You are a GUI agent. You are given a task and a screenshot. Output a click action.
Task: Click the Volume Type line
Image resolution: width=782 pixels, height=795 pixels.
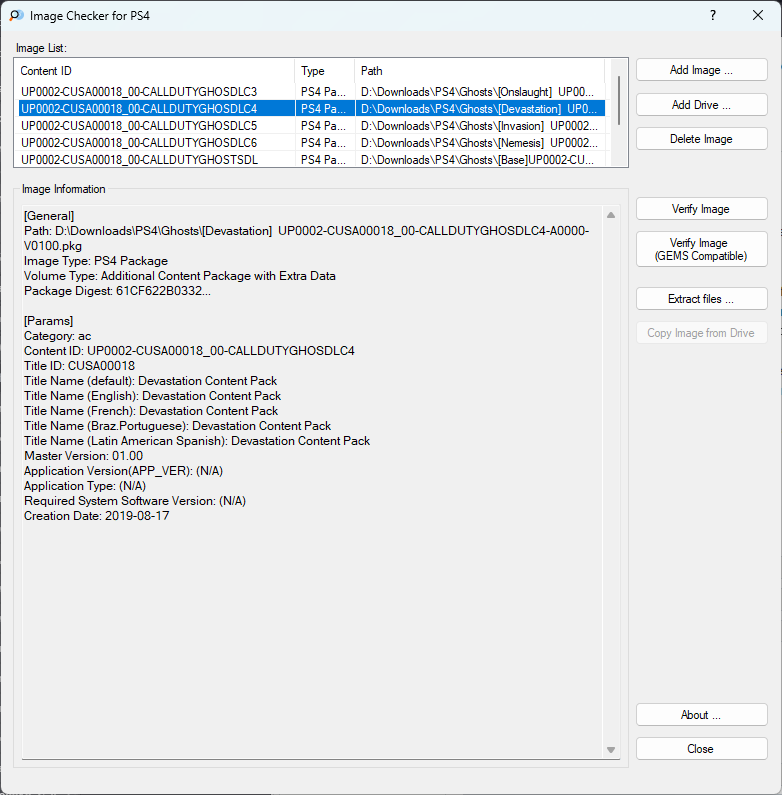point(180,276)
